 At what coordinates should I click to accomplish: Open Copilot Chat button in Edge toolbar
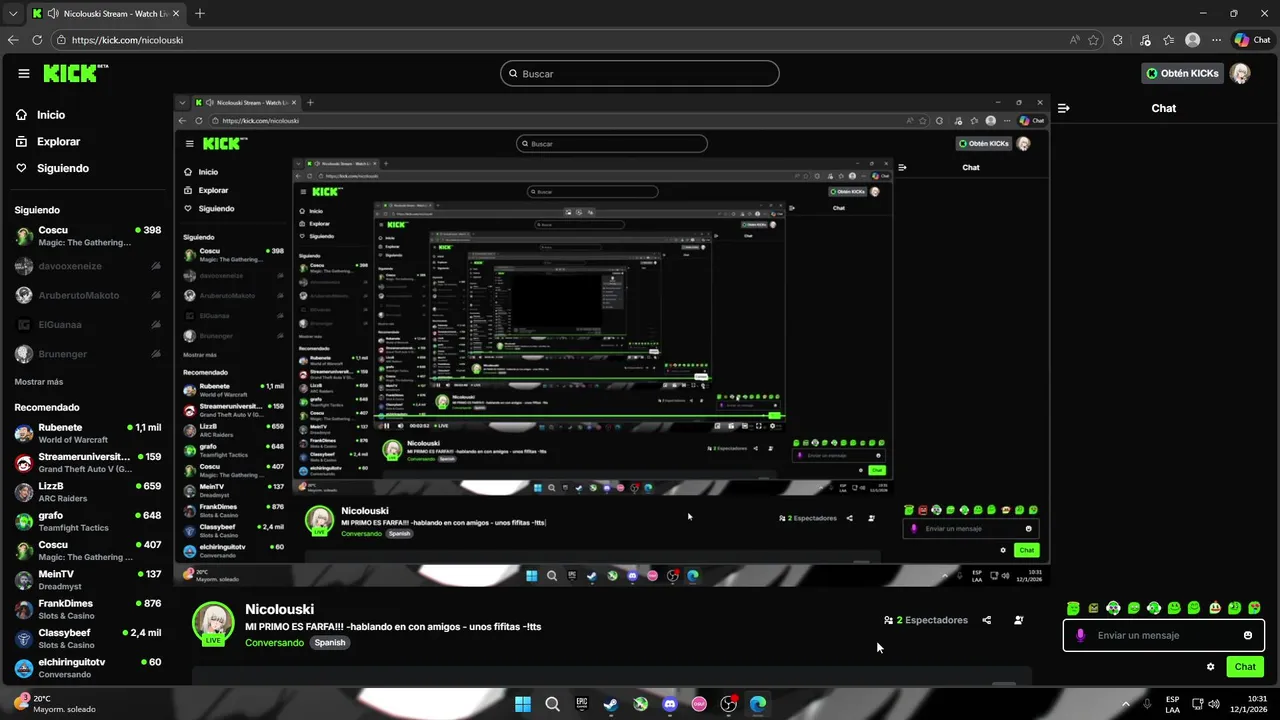[x=1252, y=40]
